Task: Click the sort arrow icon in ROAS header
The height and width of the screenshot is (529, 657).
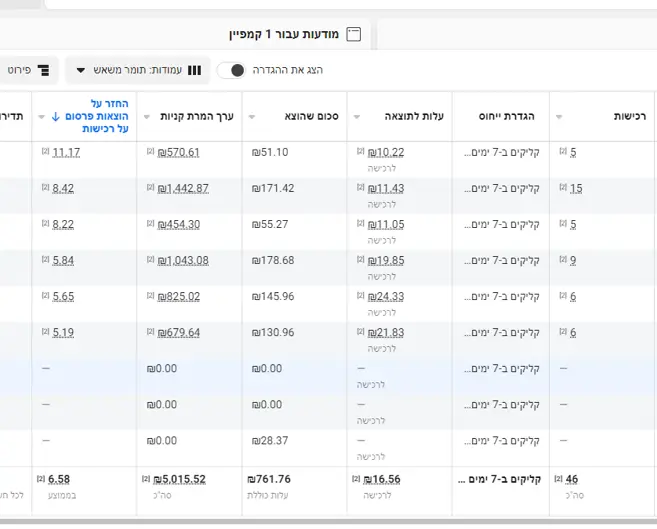Action: click(x=56, y=116)
